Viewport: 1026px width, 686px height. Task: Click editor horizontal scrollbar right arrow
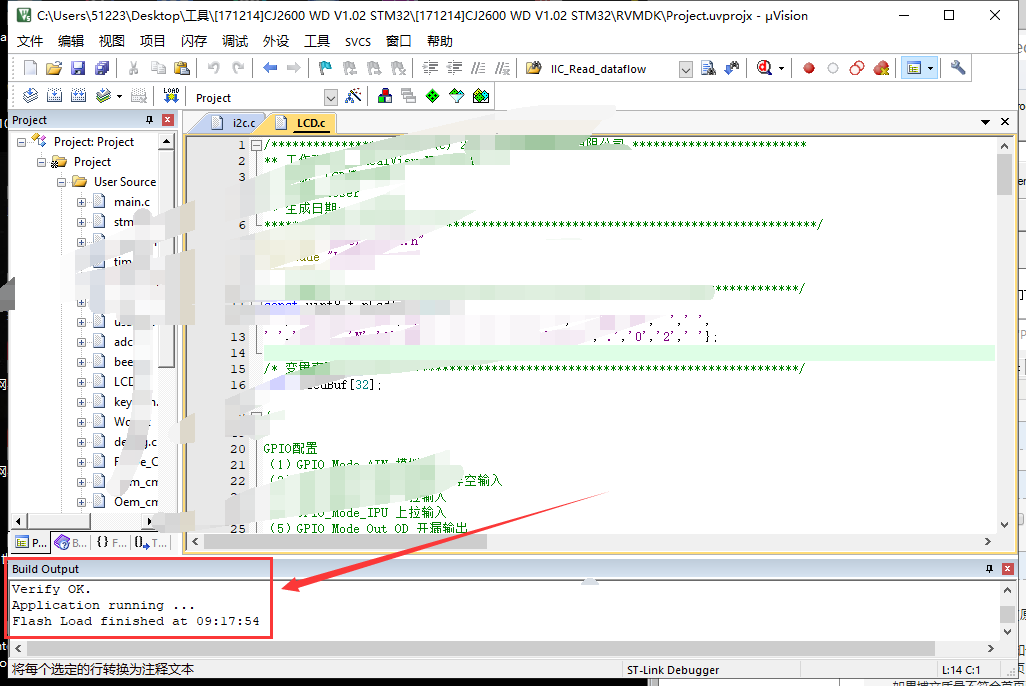point(987,541)
